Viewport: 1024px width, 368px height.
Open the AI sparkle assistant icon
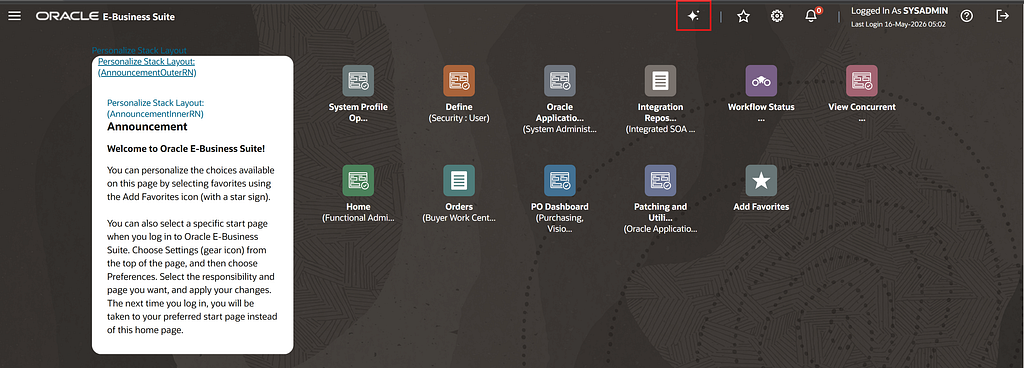point(694,16)
